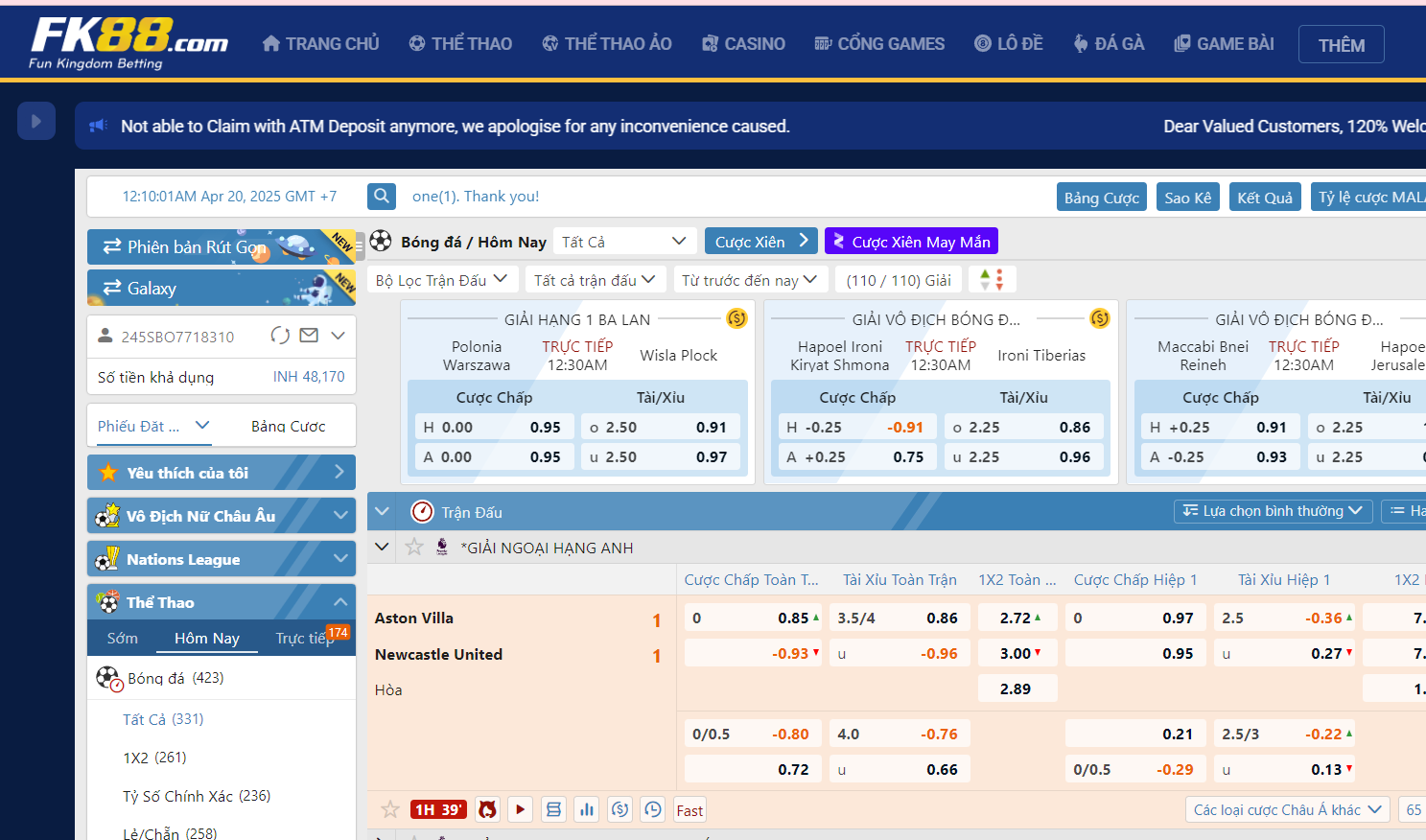Open the Bộ Lọc Trận Đấu filter
1426x840 pixels.
pos(442,280)
